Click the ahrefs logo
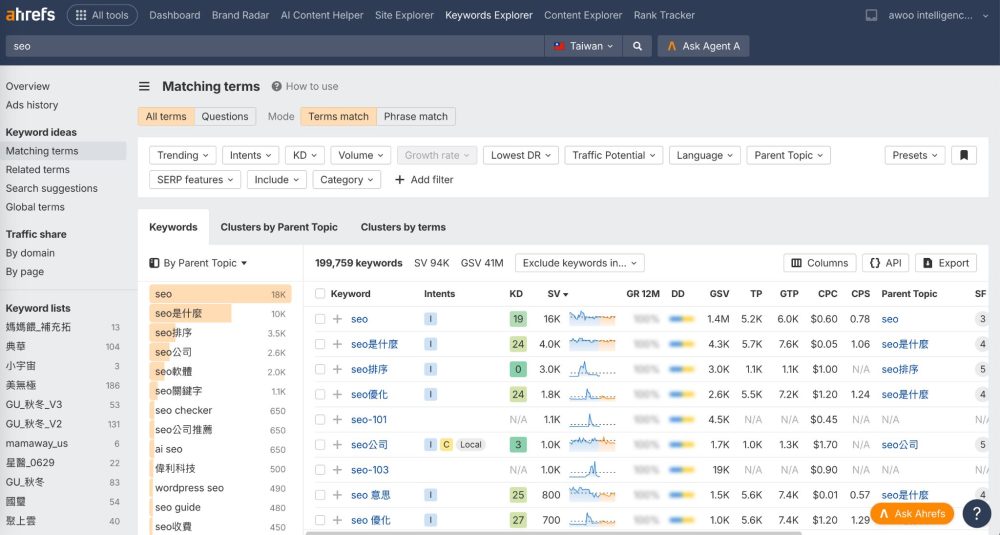1000x535 pixels. tap(30, 15)
